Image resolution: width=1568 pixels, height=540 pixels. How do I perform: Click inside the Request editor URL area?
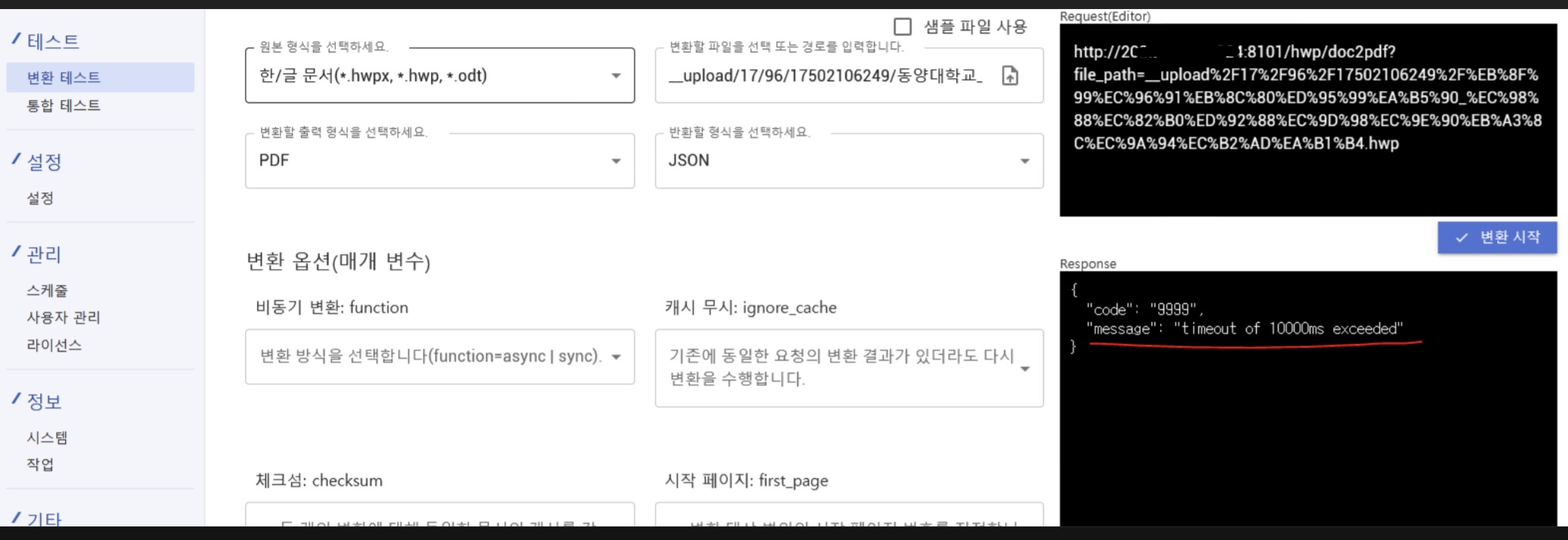(x=1308, y=120)
